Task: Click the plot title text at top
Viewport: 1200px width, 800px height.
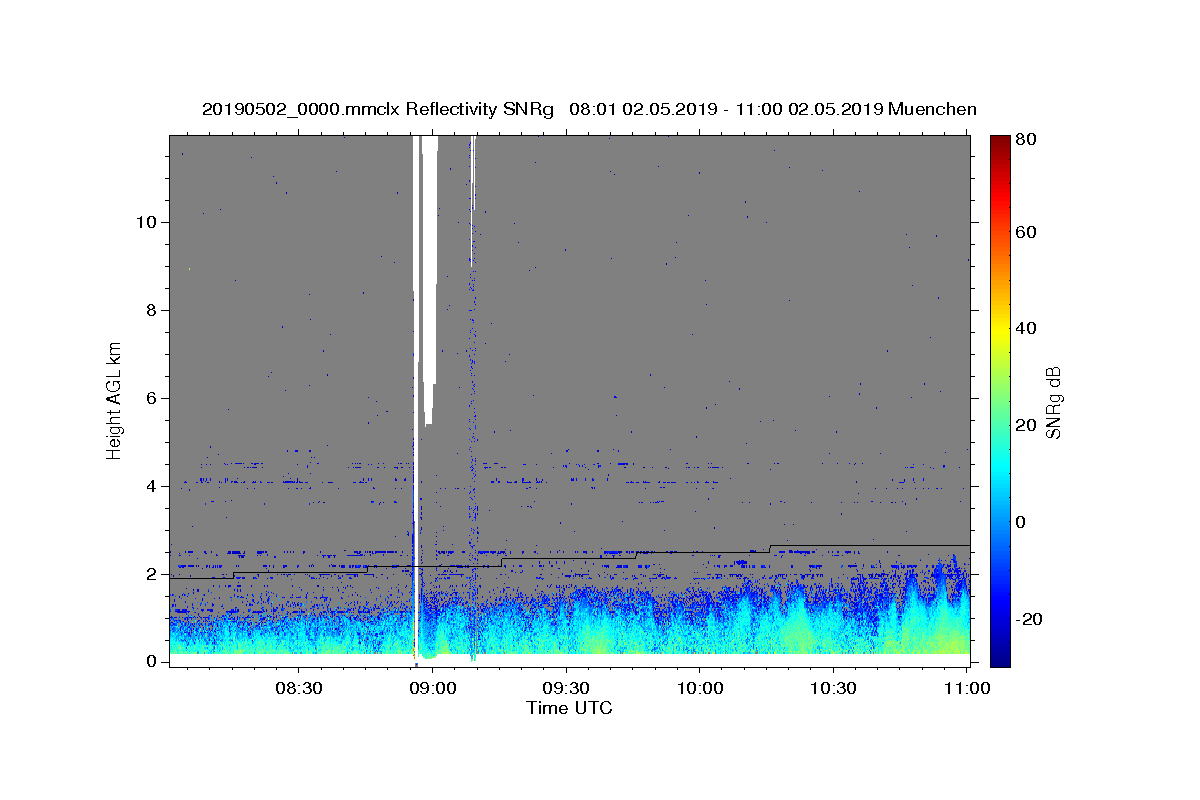Action: click(589, 109)
